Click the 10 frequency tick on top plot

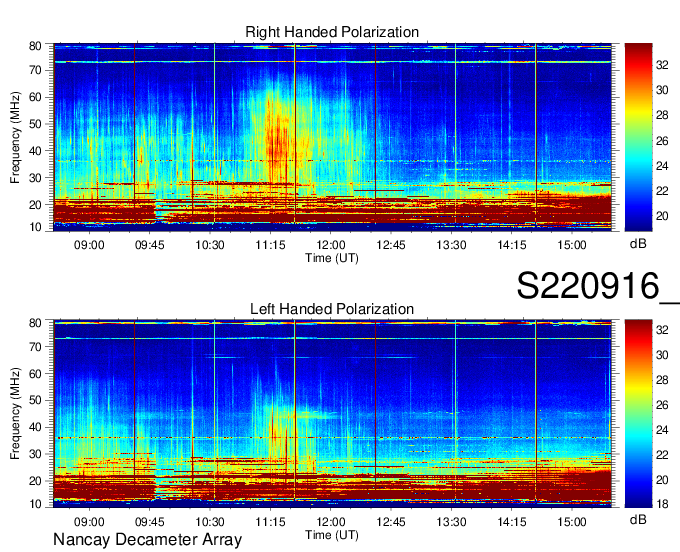point(35,227)
